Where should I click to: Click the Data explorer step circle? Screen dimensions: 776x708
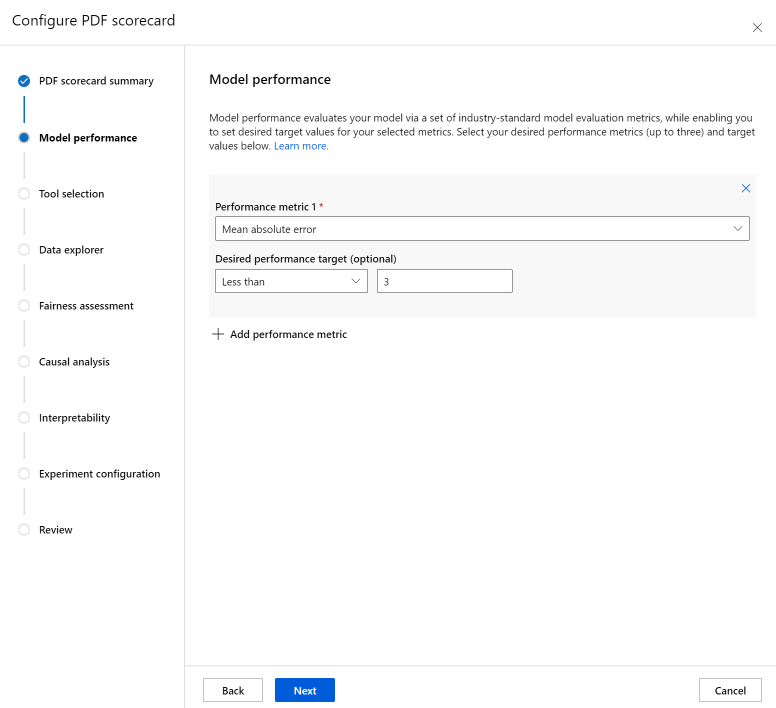point(24,250)
